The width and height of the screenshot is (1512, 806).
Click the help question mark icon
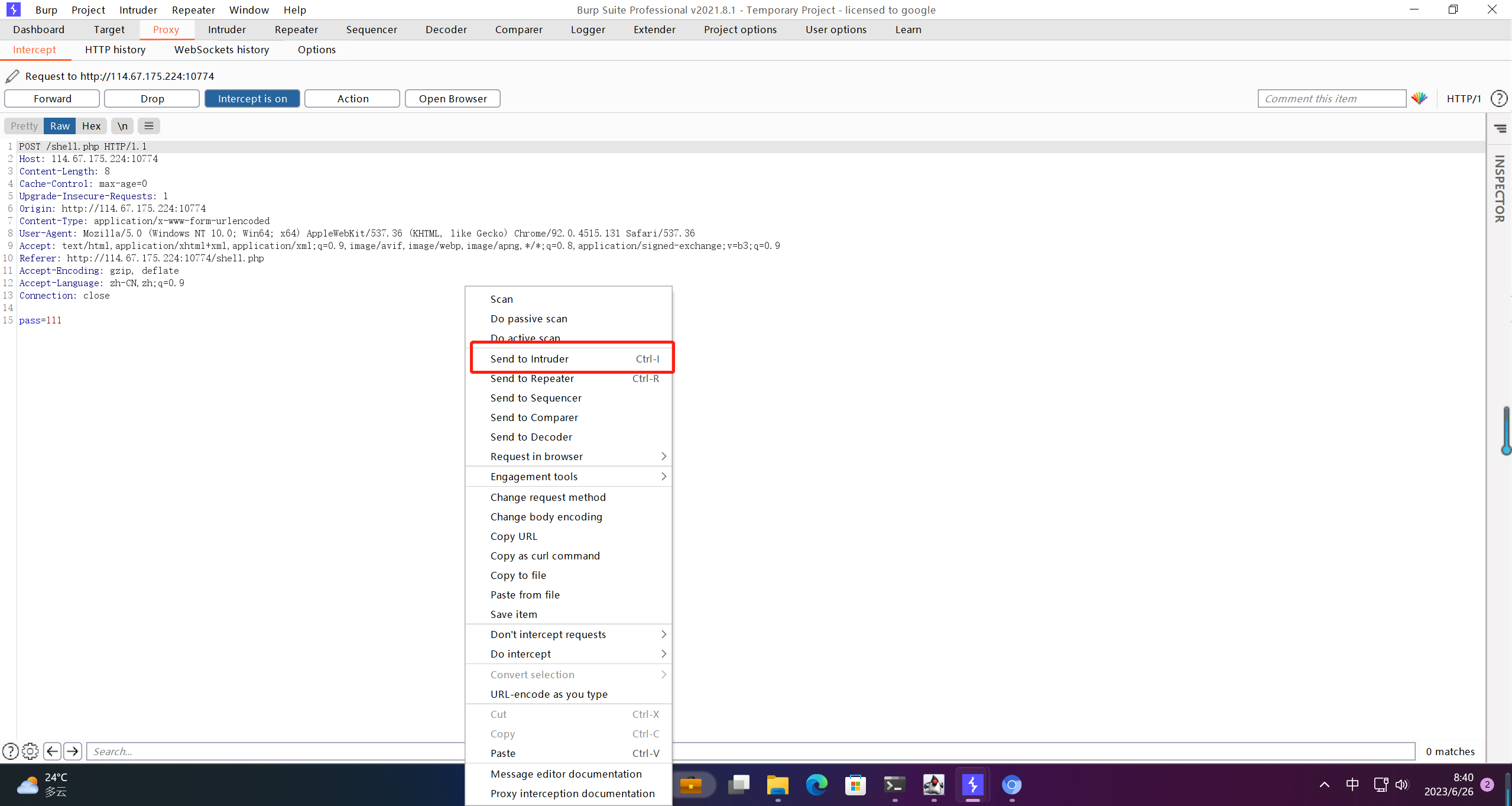click(x=1499, y=98)
